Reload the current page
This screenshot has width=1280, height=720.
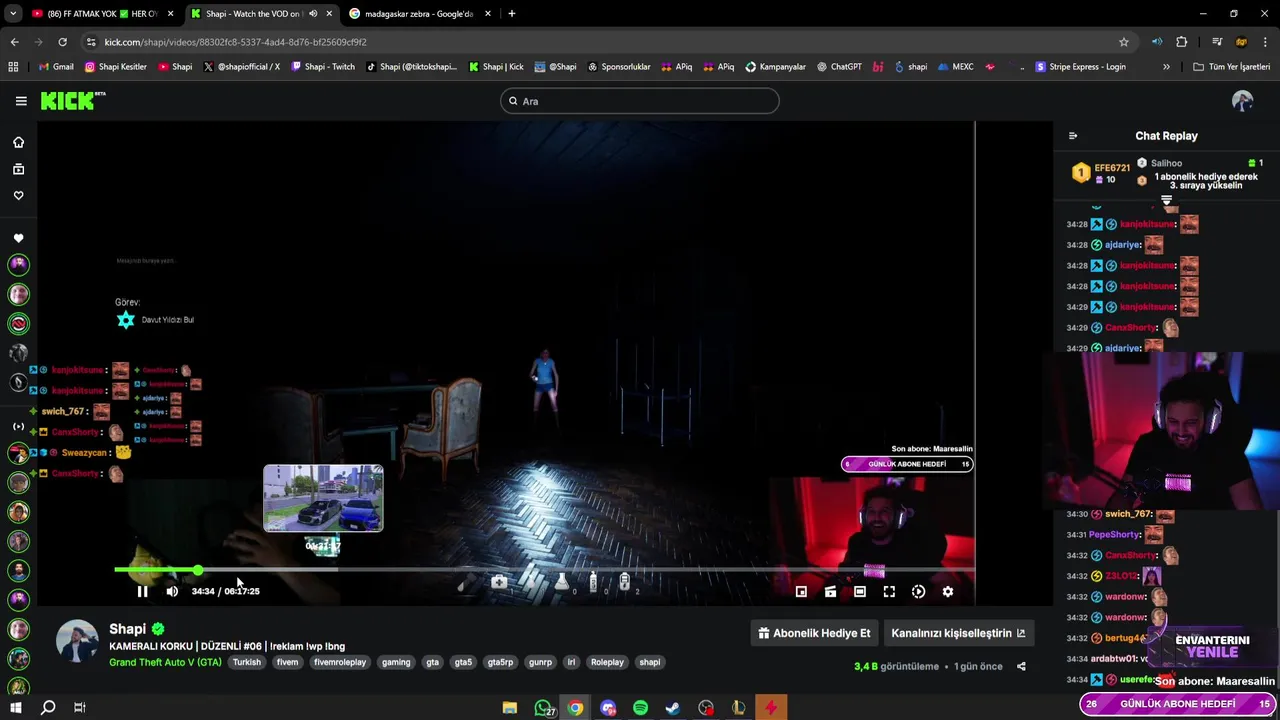[x=62, y=42]
